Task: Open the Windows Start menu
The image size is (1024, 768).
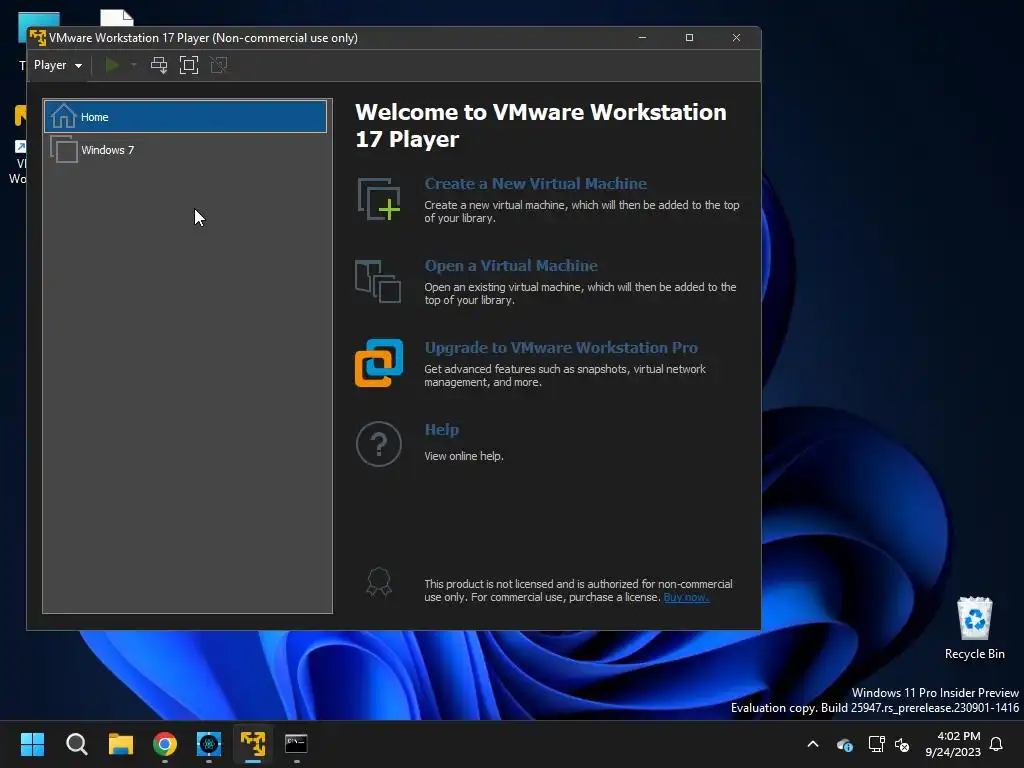Action: (32, 744)
